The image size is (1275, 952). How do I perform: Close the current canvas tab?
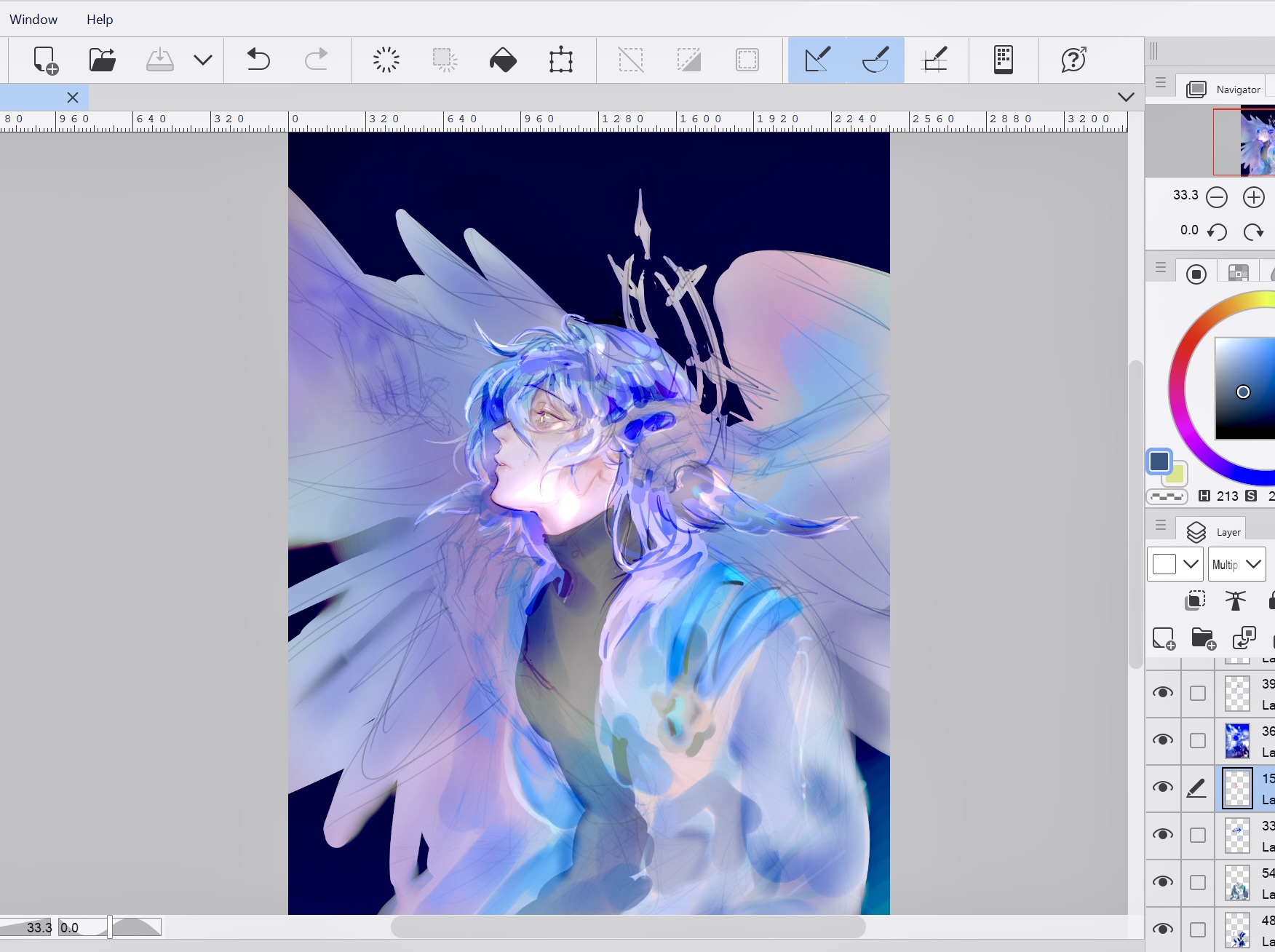tap(73, 98)
